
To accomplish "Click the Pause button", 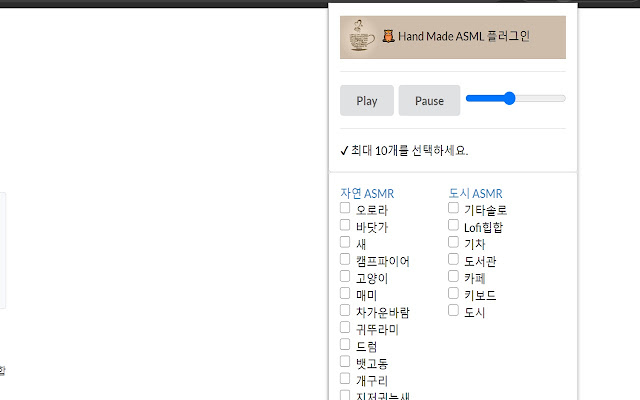I will tap(429, 100).
